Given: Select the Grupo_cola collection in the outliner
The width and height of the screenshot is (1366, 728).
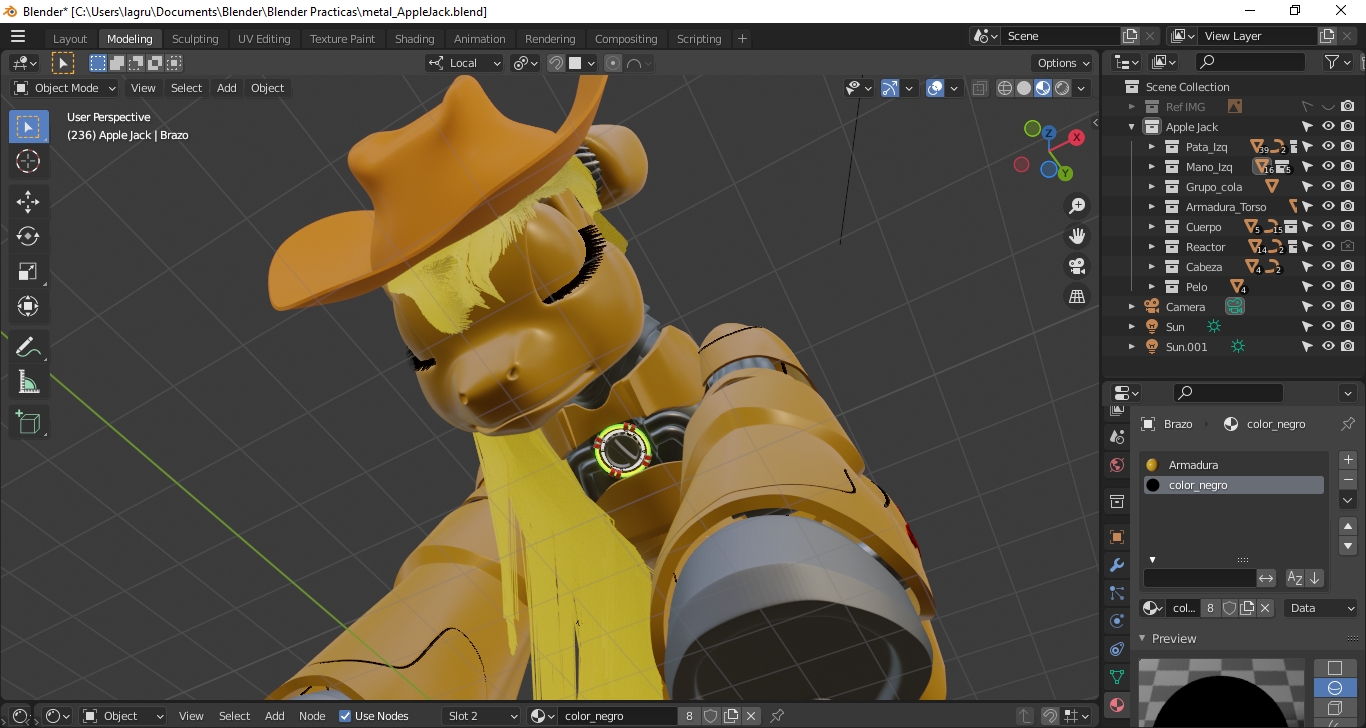Looking at the screenshot, I should click(1214, 187).
